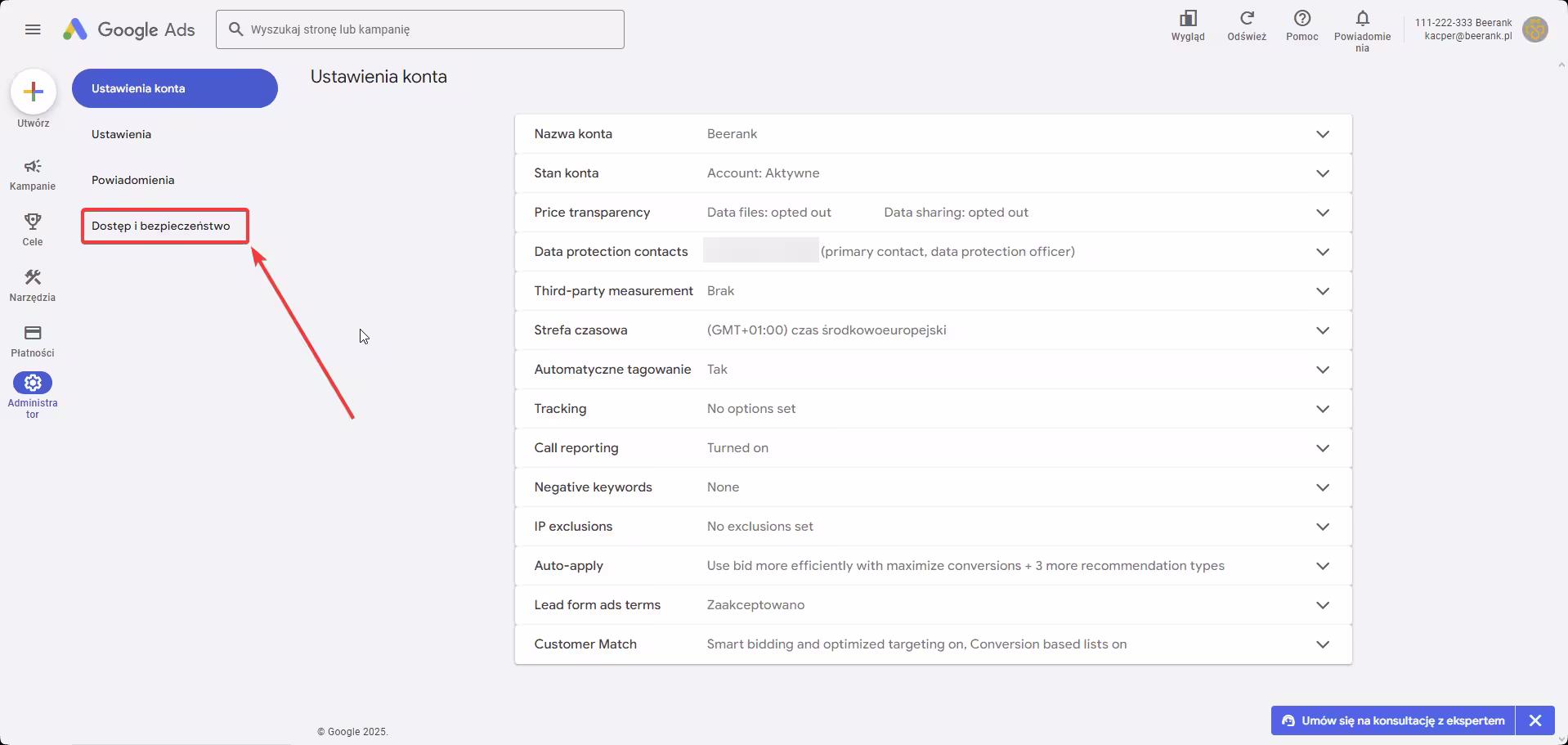Select Dostęp i bezpieczeństwo menu item
Screen dimensions: 1568x745
click(161, 226)
